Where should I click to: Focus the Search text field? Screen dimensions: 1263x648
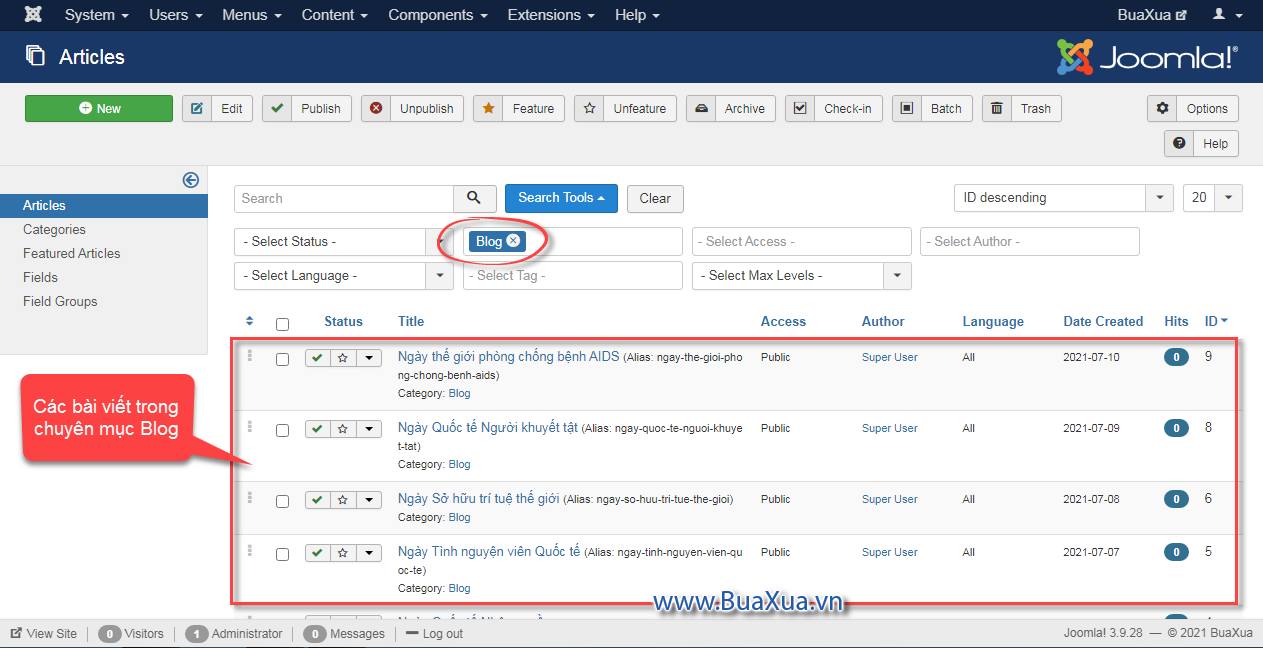(x=344, y=198)
